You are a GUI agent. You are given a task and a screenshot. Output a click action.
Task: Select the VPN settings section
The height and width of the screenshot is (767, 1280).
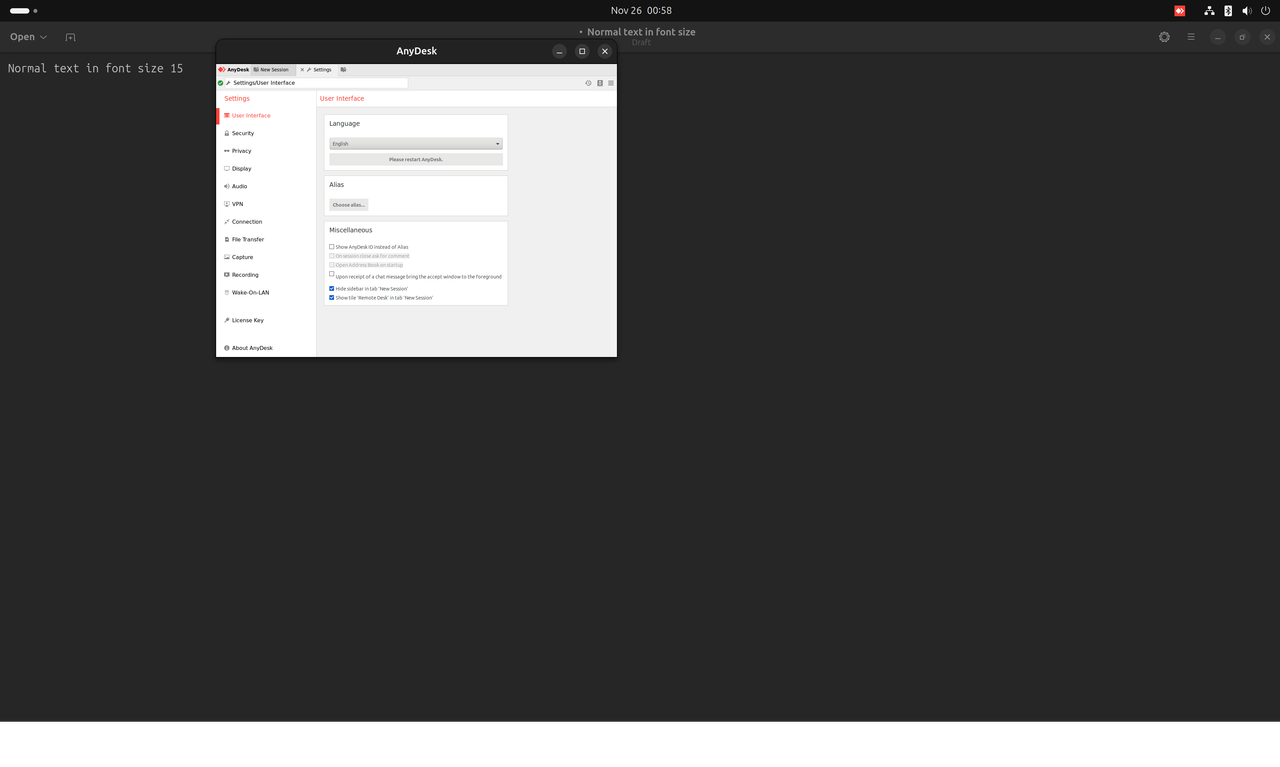click(x=236, y=204)
